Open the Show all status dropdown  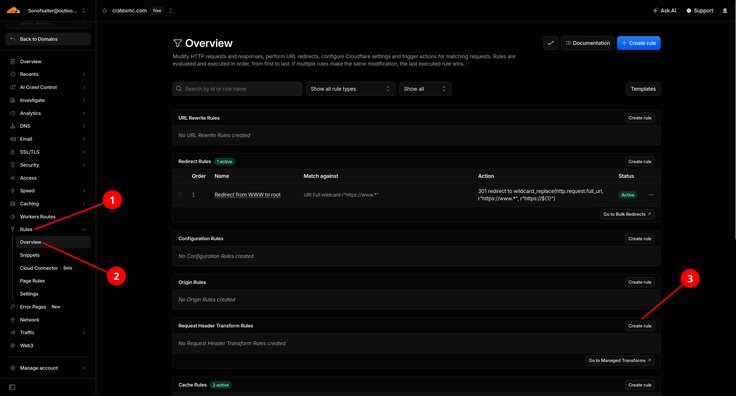coord(425,89)
